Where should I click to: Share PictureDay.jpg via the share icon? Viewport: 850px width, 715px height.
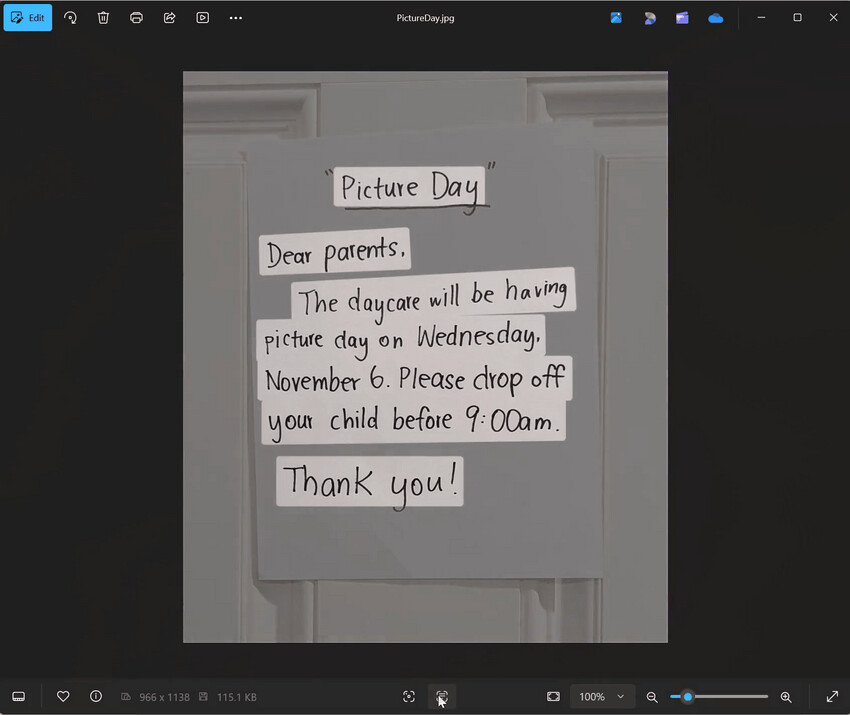click(169, 18)
